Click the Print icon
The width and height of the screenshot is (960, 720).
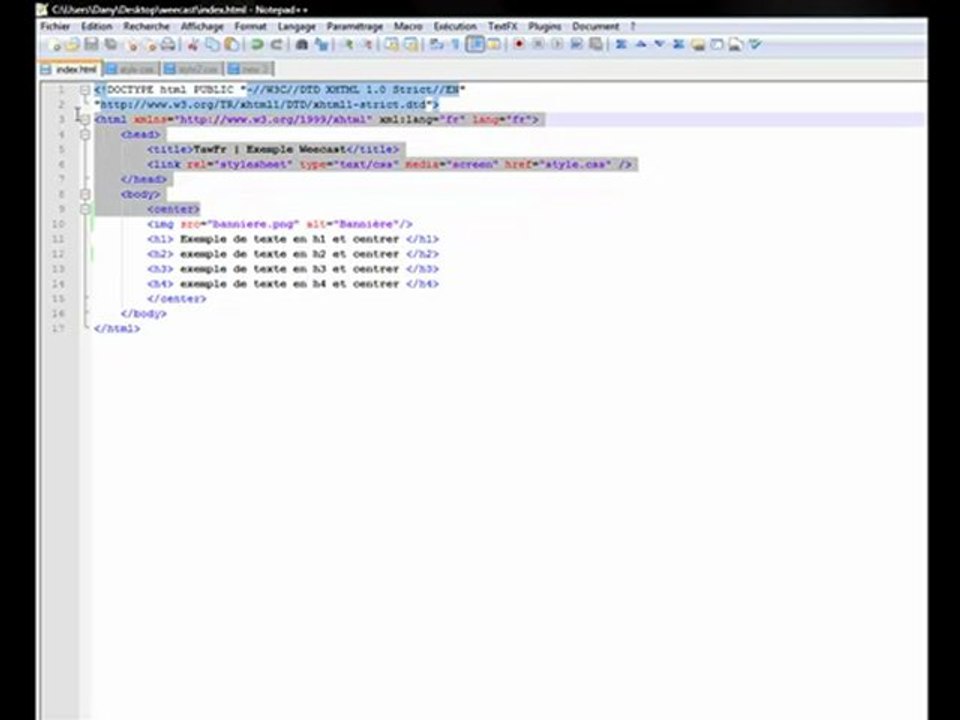168,45
